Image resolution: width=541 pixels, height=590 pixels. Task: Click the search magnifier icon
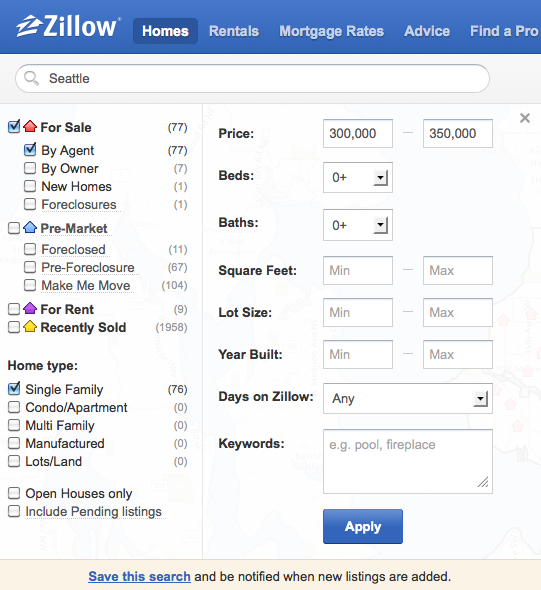[31, 78]
